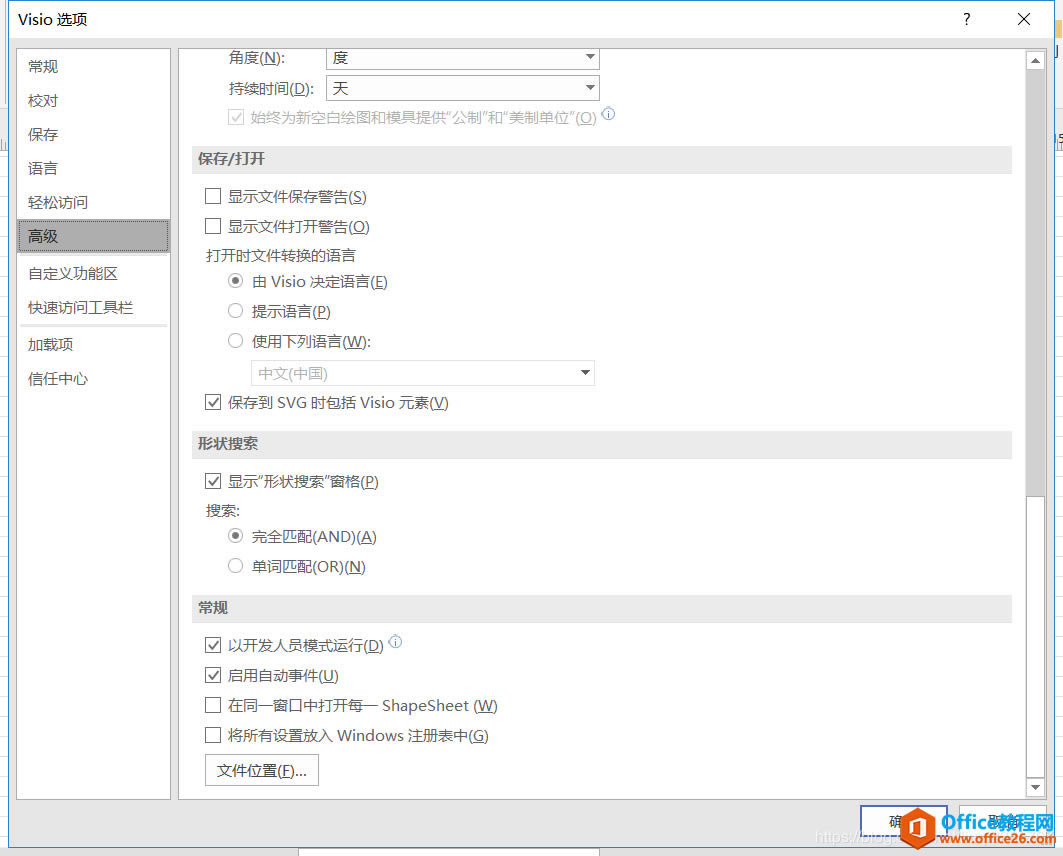The height and width of the screenshot is (856, 1063).
Task: Open the 常规 category
Action: (93, 66)
